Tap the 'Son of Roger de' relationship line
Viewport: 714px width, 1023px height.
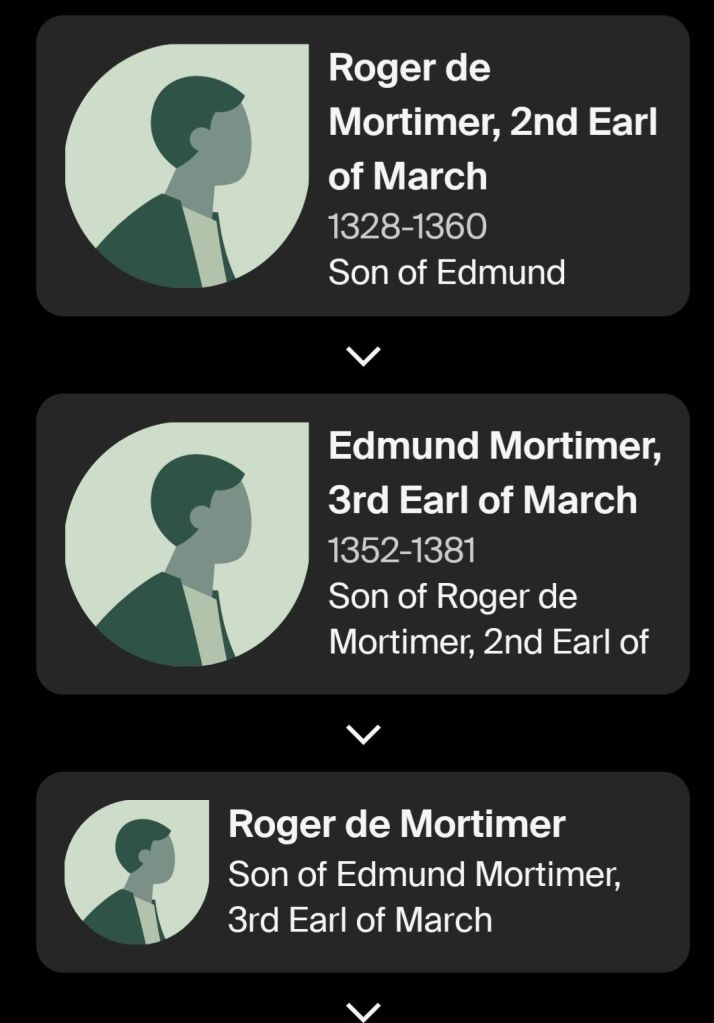[452, 596]
